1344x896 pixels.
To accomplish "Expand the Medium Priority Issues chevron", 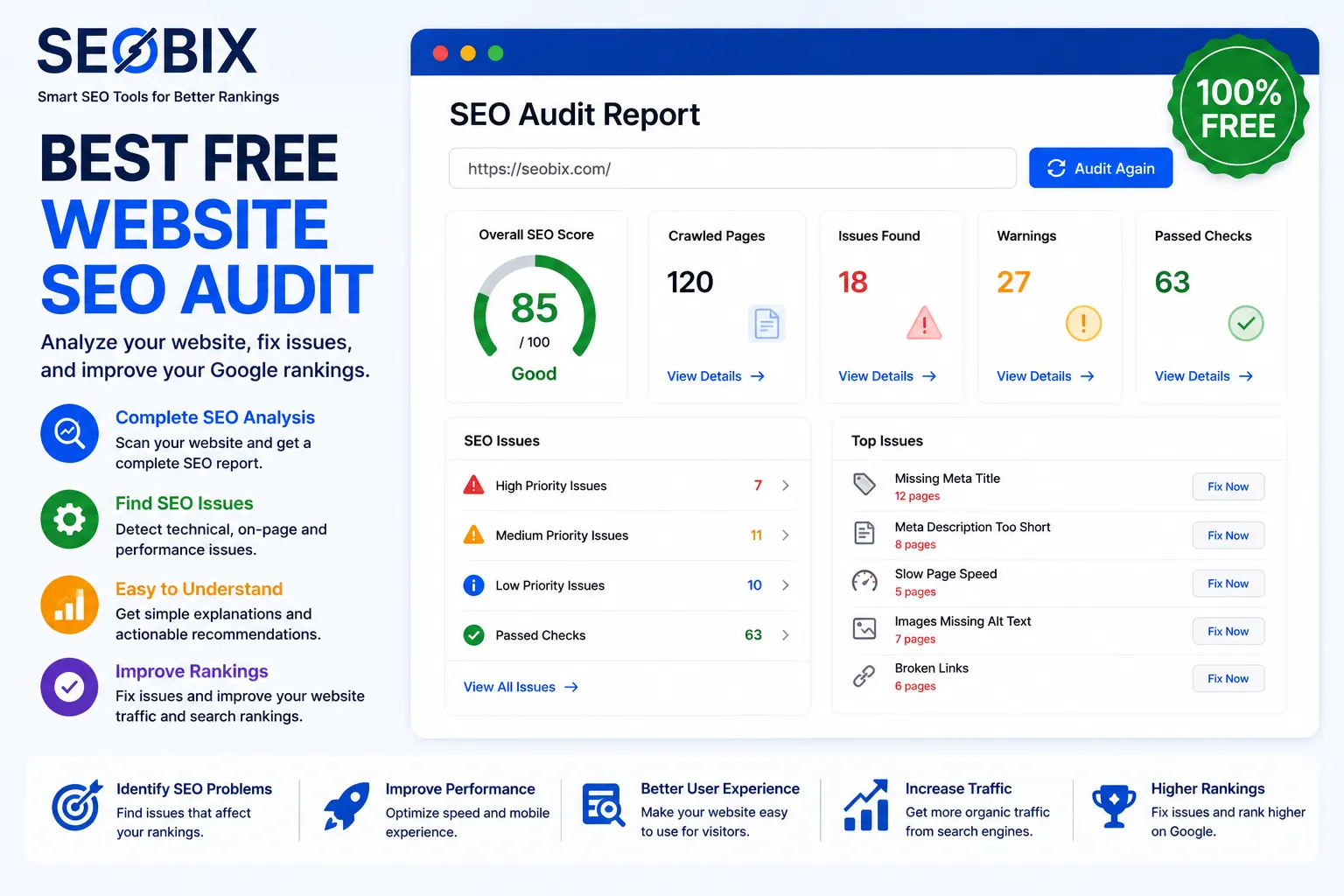I will point(786,535).
